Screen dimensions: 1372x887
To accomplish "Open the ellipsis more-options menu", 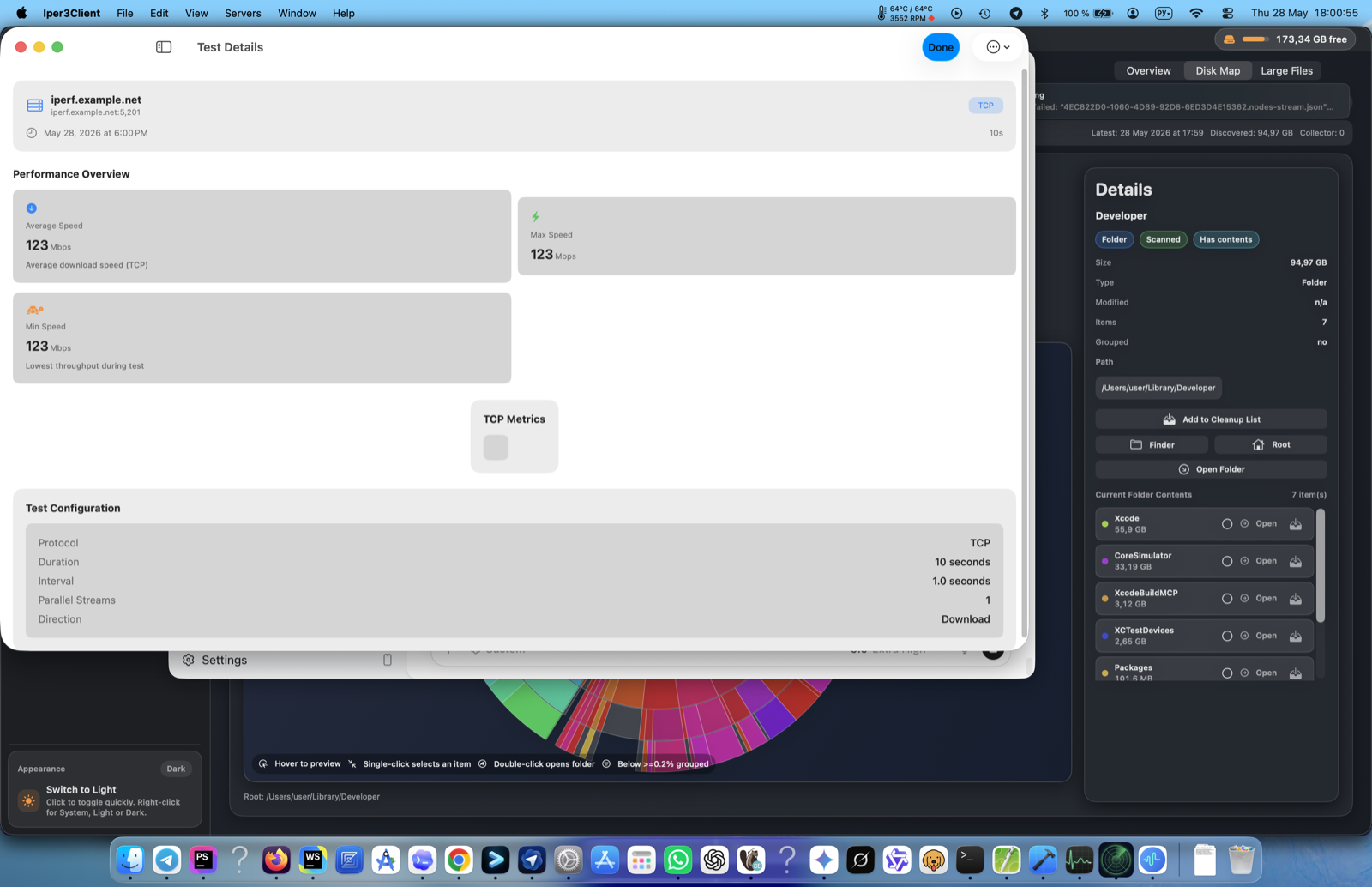I will [997, 47].
